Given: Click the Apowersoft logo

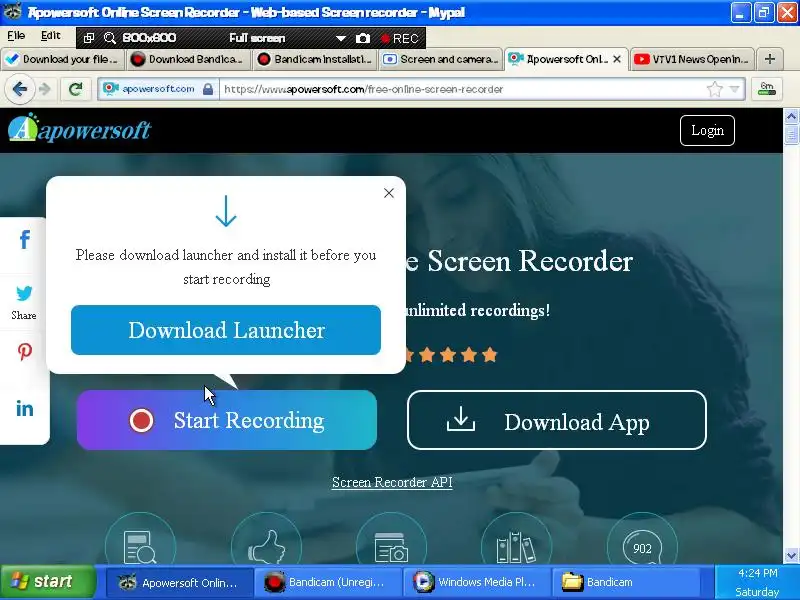Looking at the screenshot, I should point(80,128).
